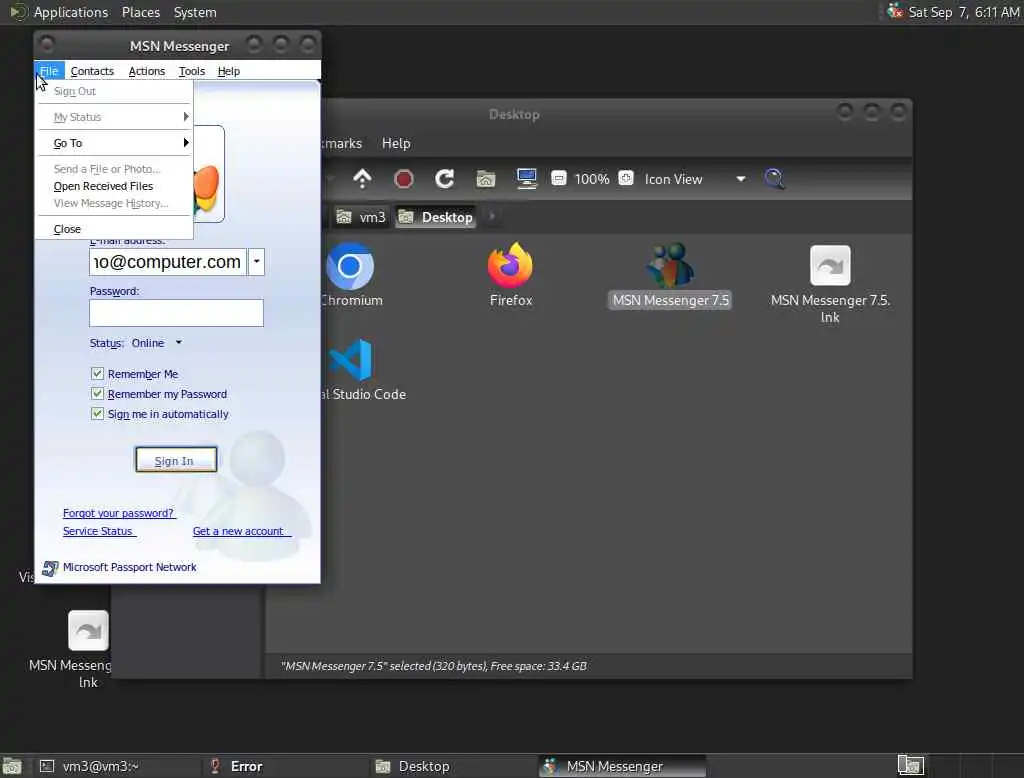Go to Home folder via toolbar icon
1024x778 pixels.
pos(485,178)
